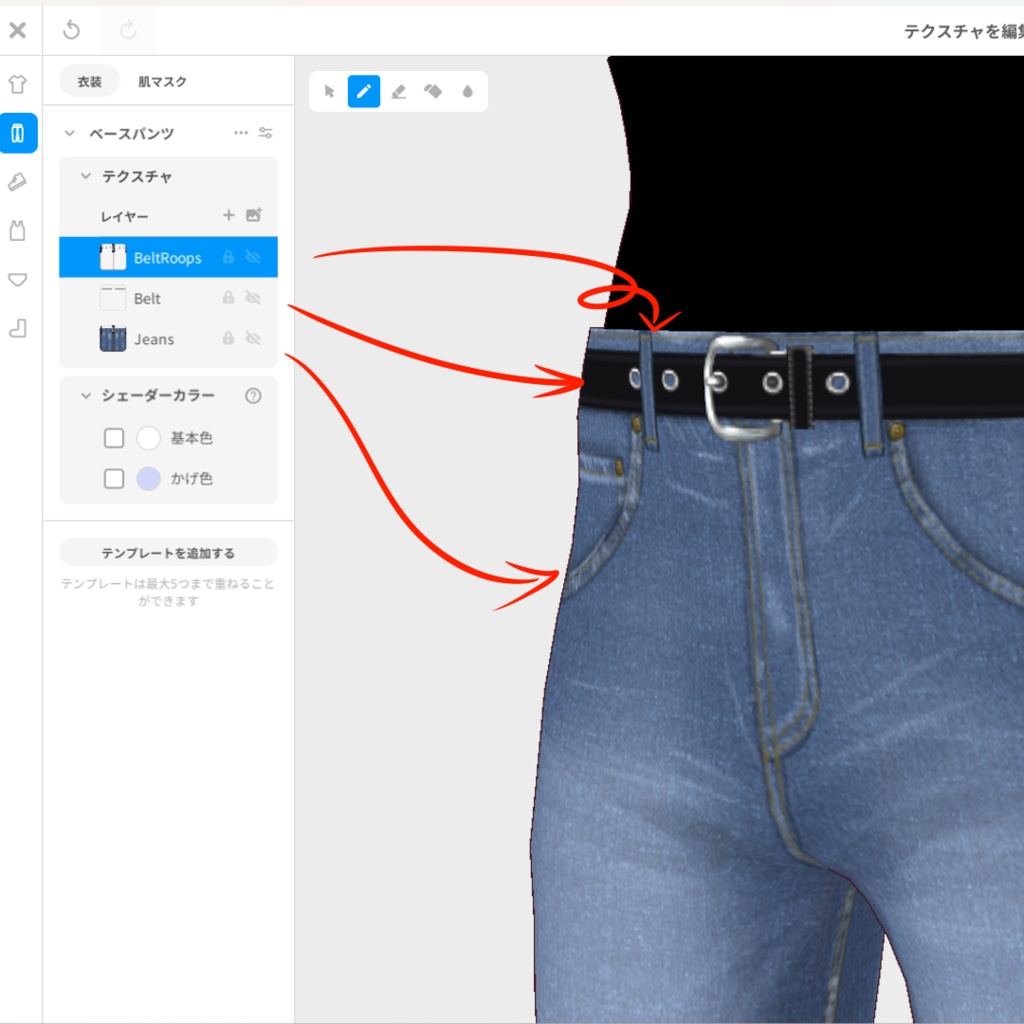Open the かげ色 lavender color swatch
This screenshot has height=1024, width=1024.
(148, 479)
